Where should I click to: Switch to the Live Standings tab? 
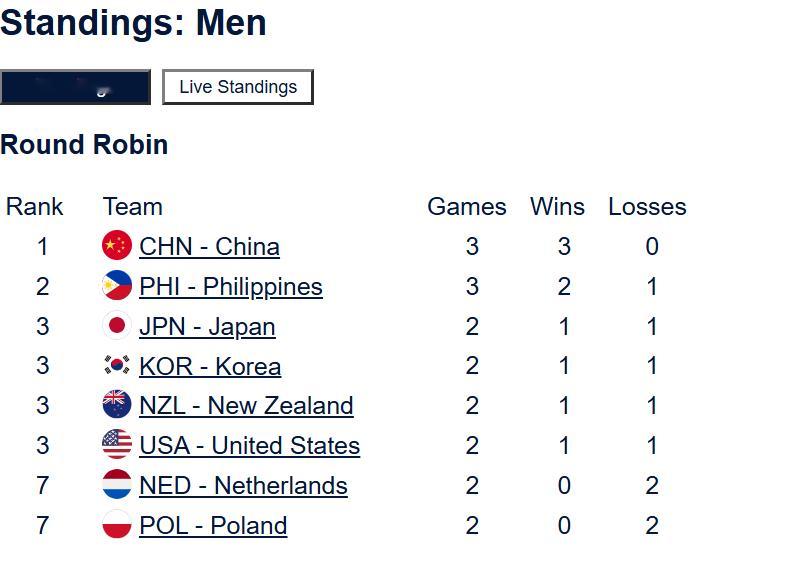(238, 87)
